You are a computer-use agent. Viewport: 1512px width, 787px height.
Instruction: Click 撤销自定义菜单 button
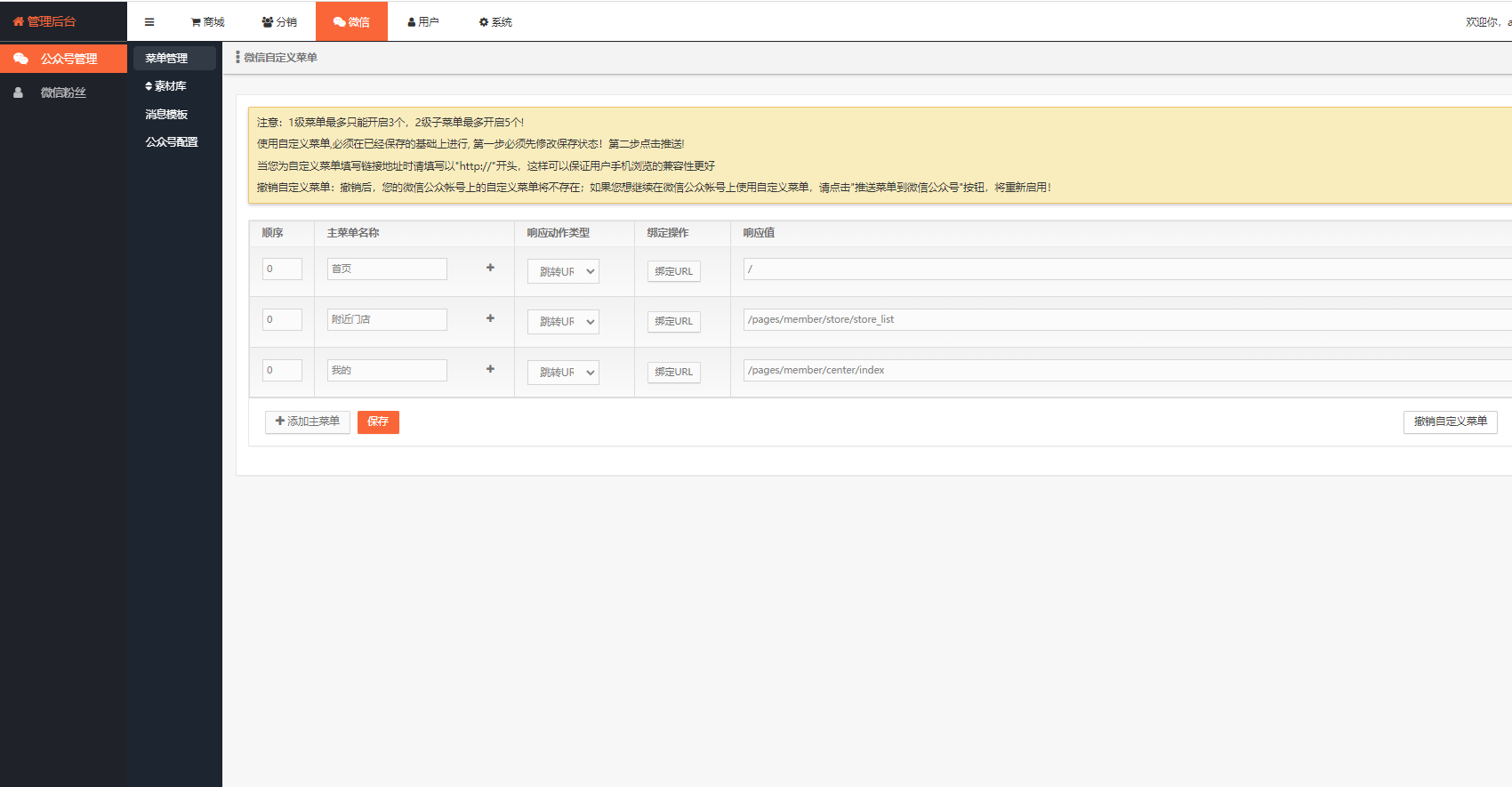pos(1450,422)
